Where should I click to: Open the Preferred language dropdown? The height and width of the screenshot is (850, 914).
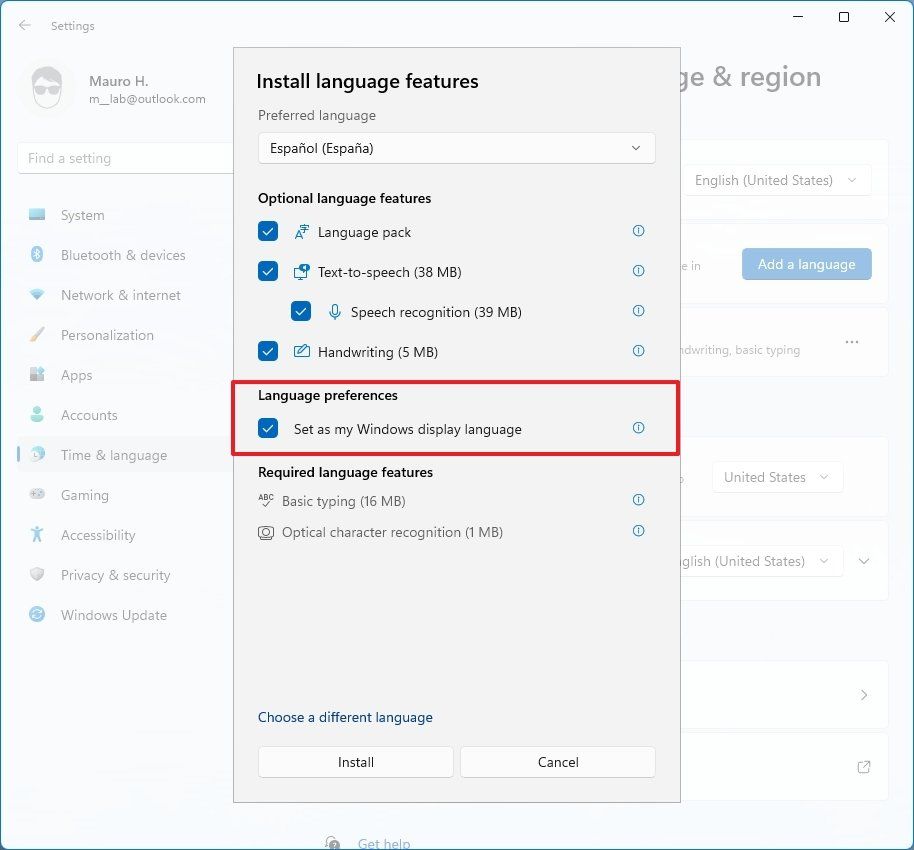coord(456,147)
